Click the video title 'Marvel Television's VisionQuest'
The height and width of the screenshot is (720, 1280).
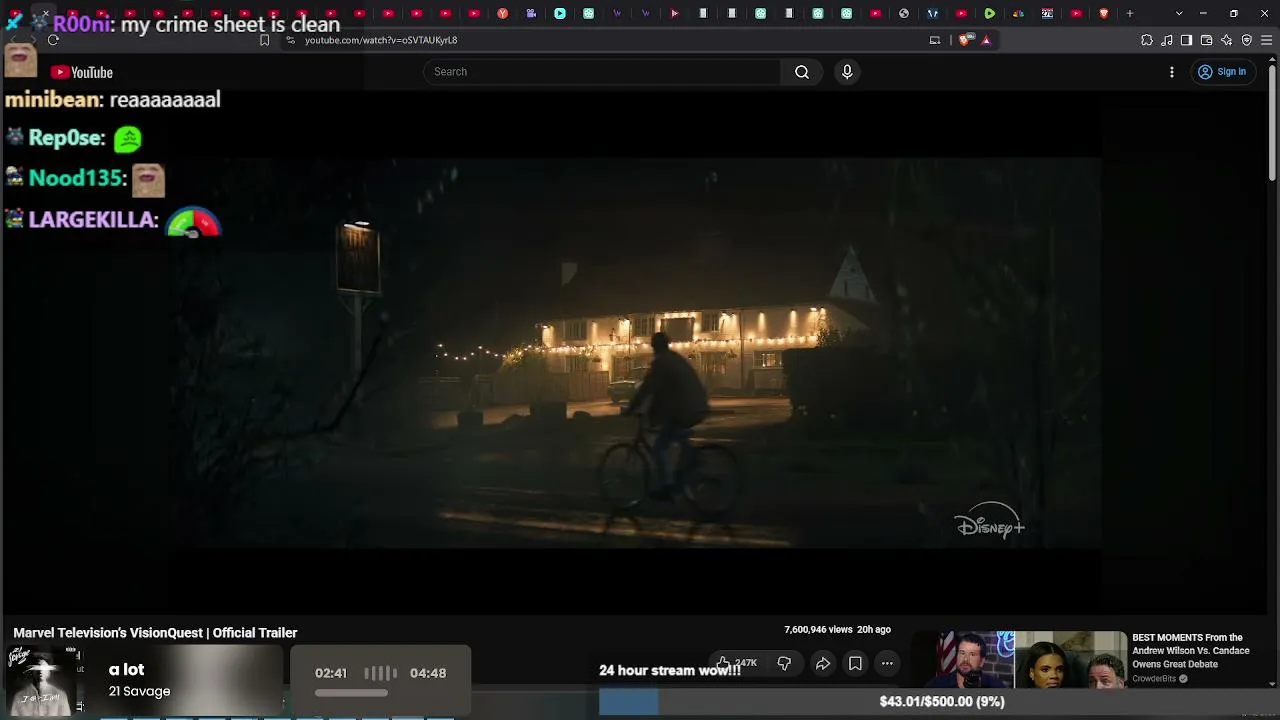tap(155, 633)
